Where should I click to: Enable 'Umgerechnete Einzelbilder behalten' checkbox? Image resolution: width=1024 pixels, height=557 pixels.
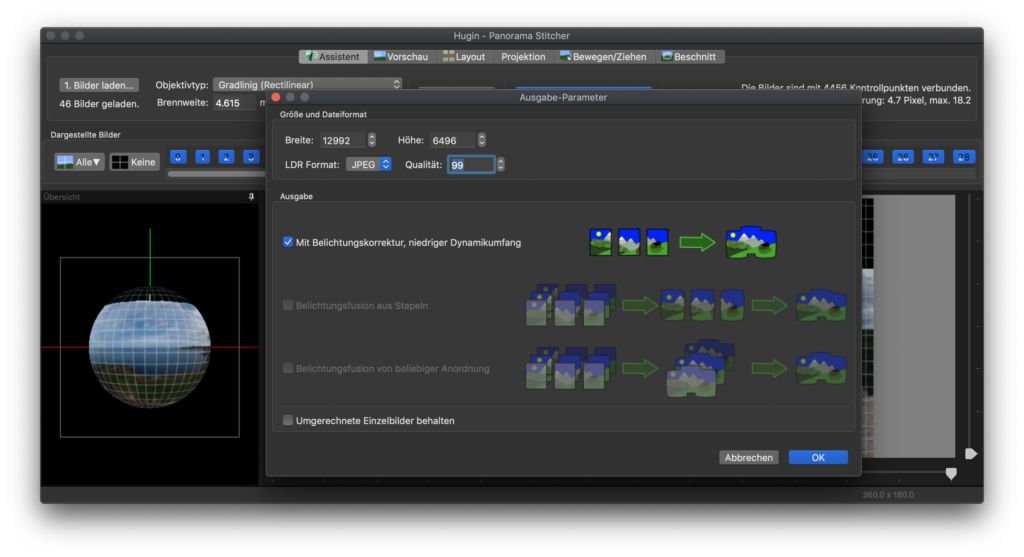(x=288, y=421)
